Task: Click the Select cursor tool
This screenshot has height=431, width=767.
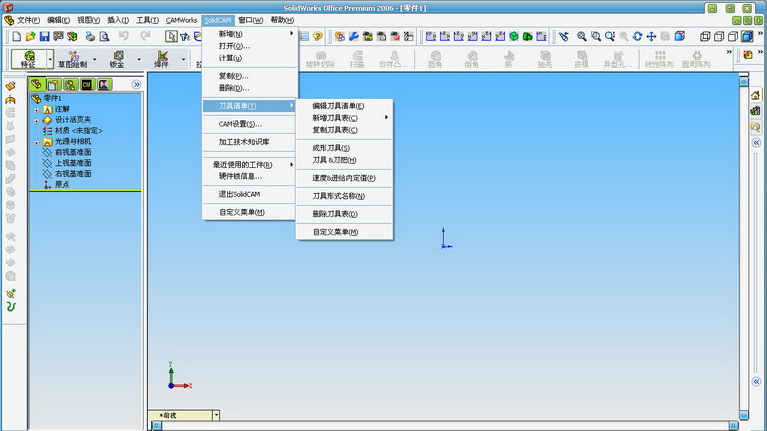Action: tap(171, 36)
